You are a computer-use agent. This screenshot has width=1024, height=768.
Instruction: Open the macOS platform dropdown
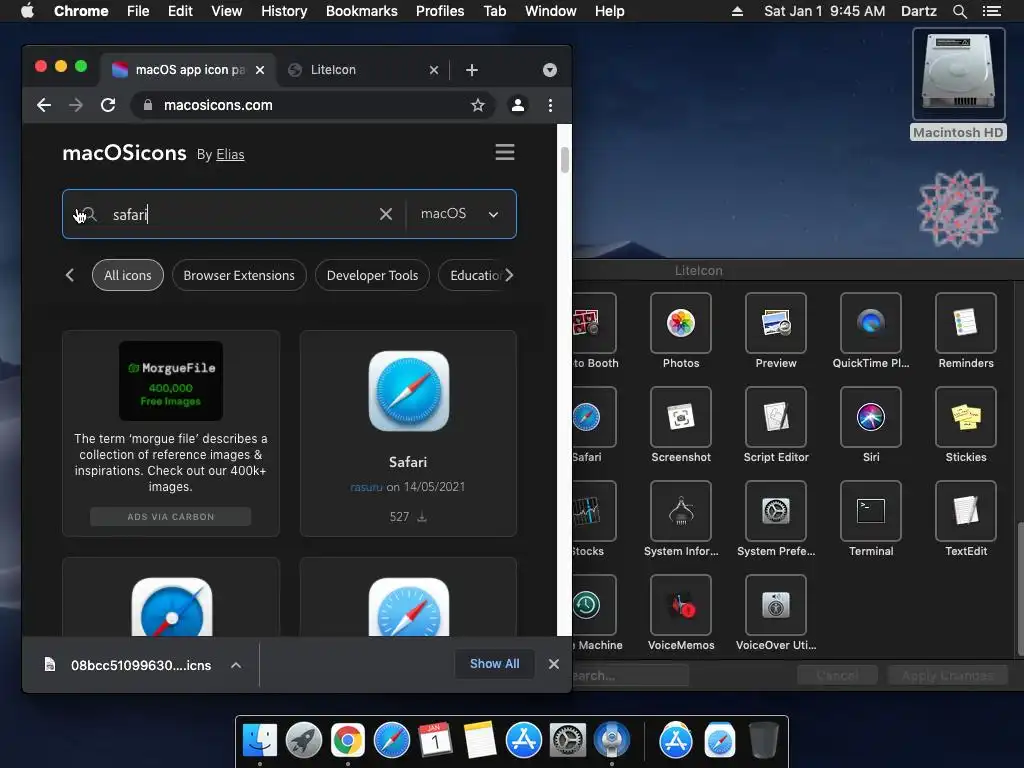tap(460, 214)
